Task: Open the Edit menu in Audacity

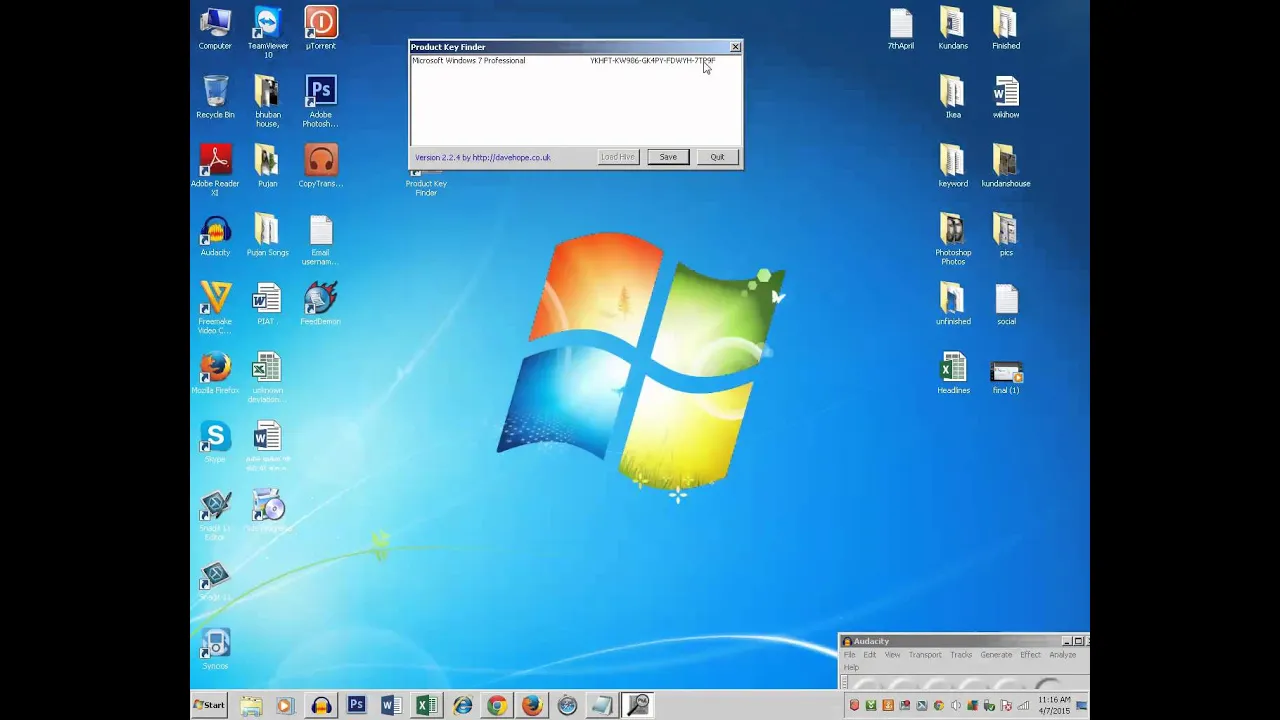Action: coord(870,655)
